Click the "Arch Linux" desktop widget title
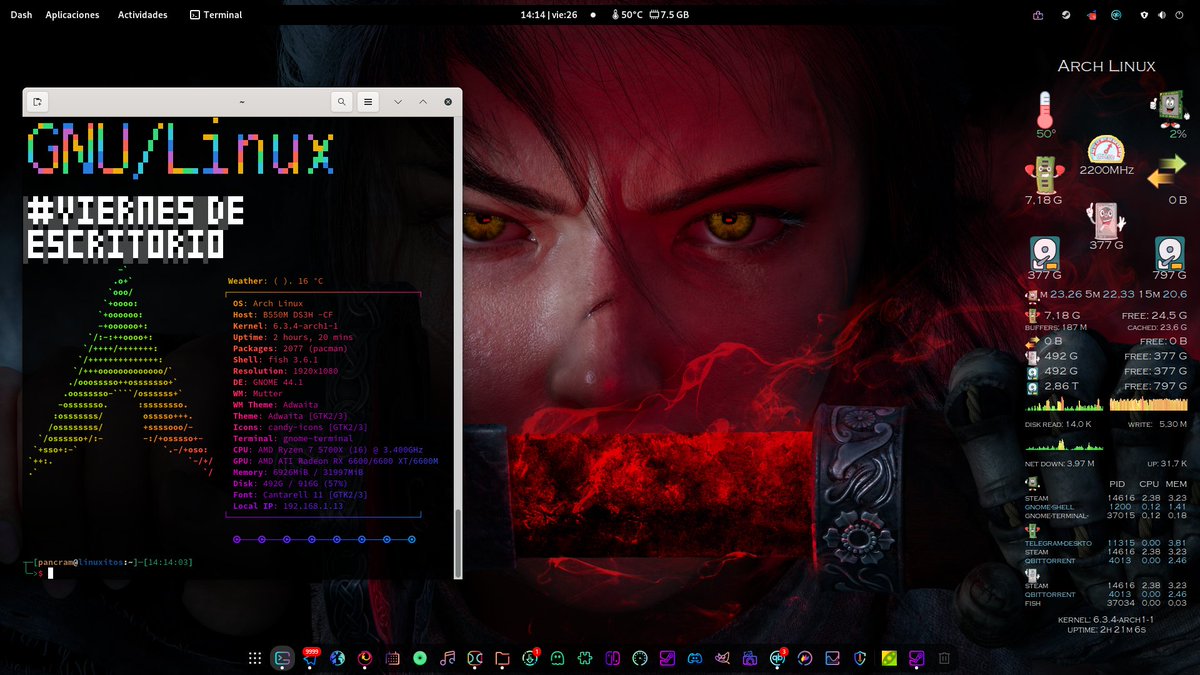Image resolution: width=1200 pixels, height=675 pixels. [1106, 66]
